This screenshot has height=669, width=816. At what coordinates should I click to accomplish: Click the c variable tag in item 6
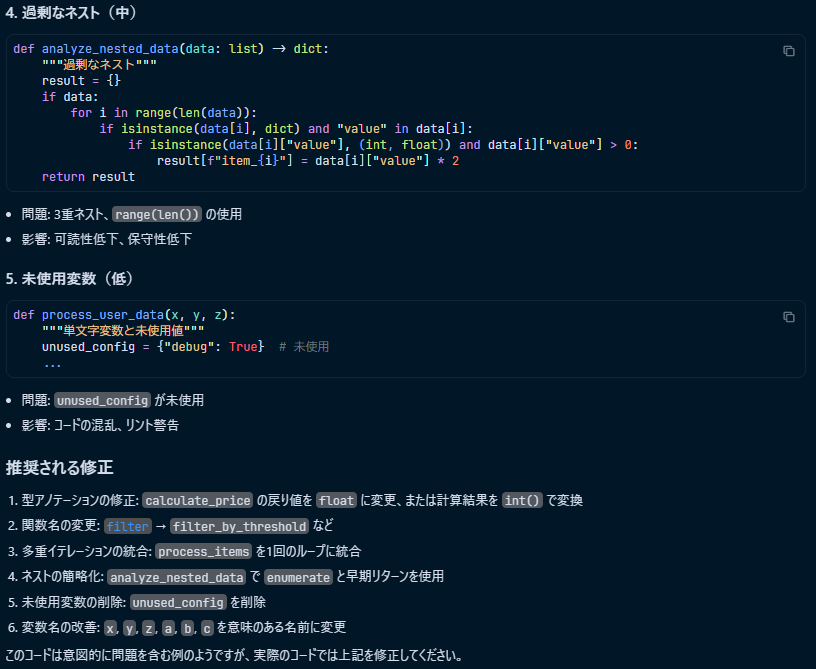point(207,628)
